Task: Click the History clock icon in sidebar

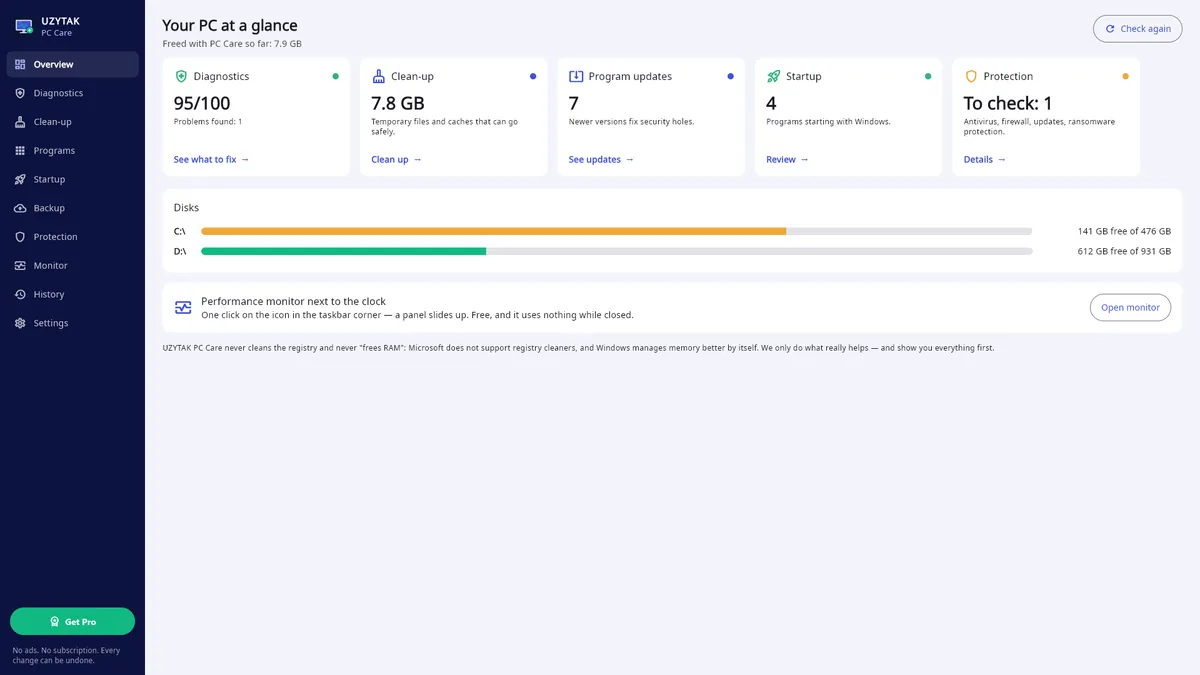Action: coord(20,294)
